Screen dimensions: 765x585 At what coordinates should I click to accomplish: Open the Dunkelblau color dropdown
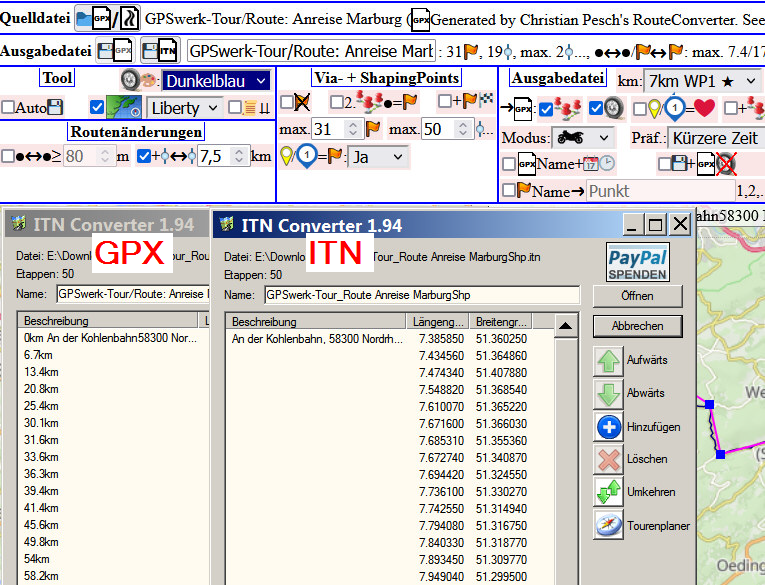216,81
